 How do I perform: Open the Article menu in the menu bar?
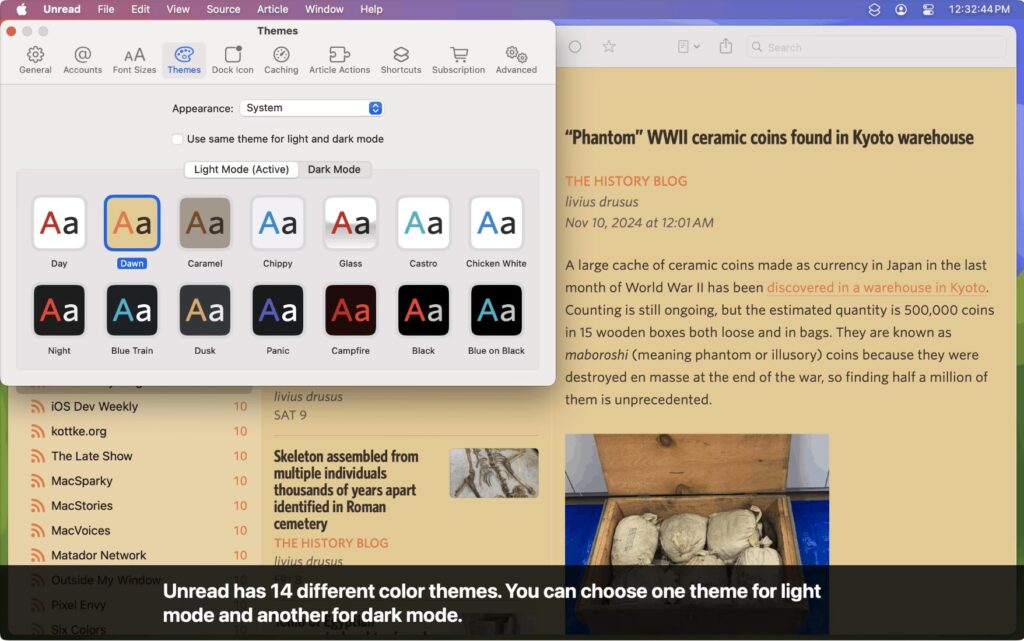[272, 9]
